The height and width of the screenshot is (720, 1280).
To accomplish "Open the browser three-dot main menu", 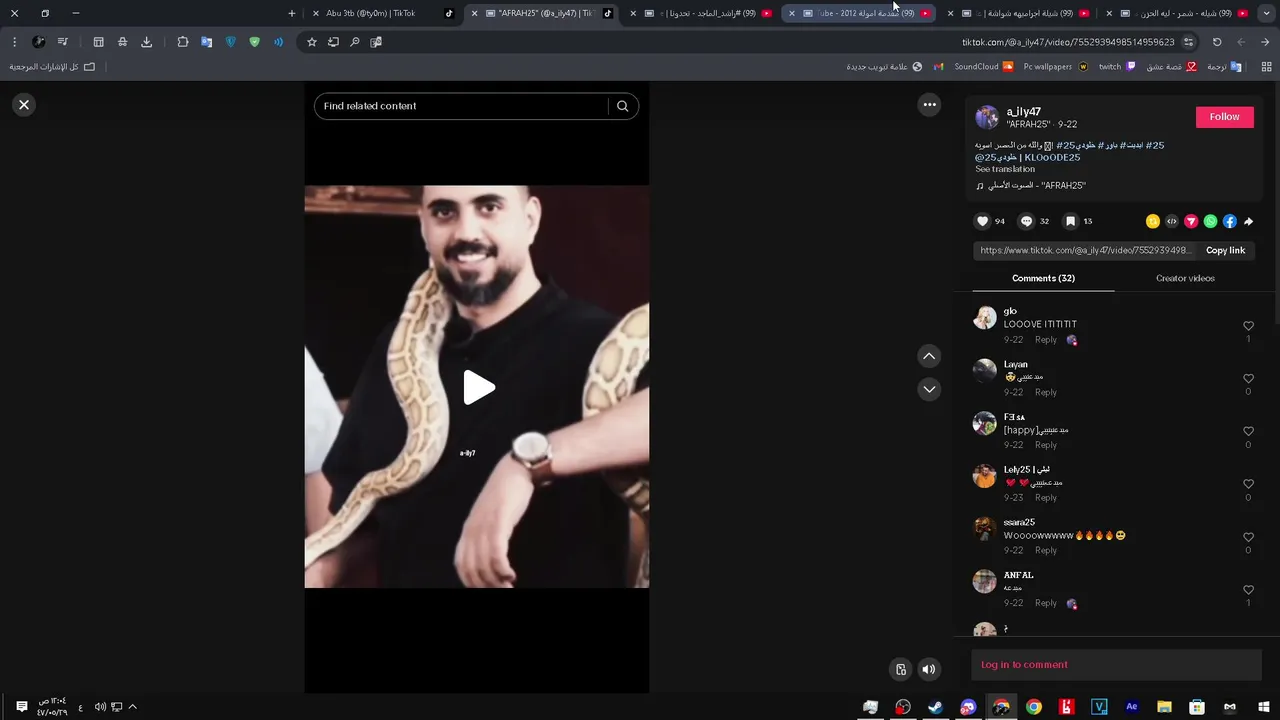I will point(14,42).
